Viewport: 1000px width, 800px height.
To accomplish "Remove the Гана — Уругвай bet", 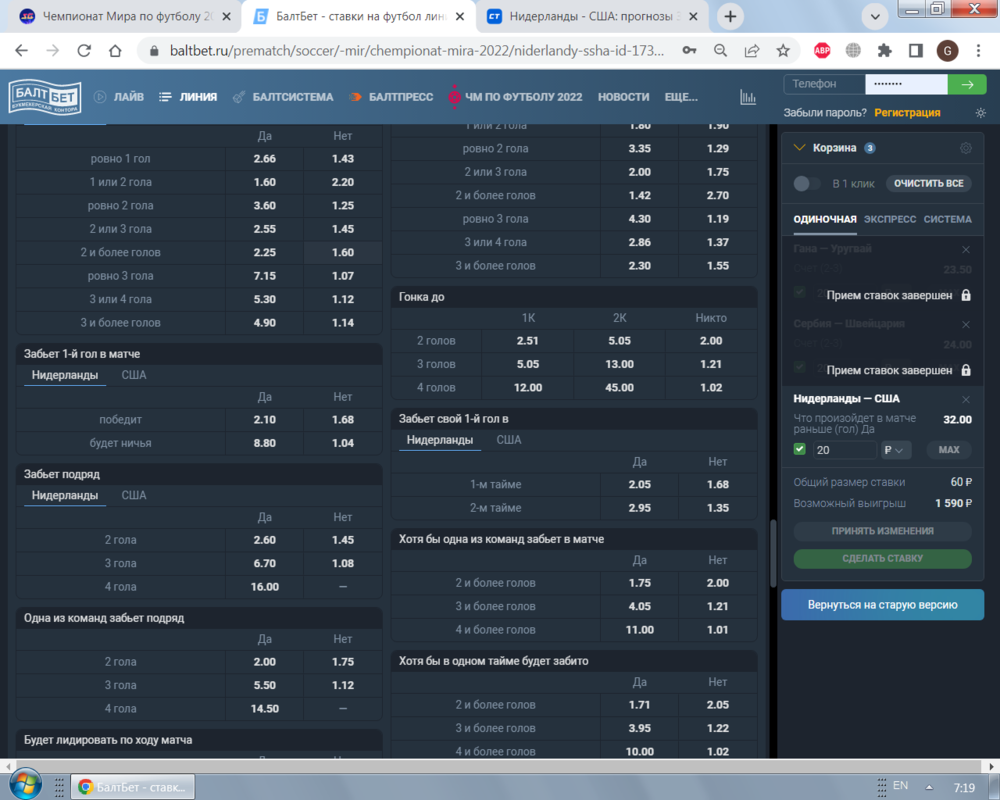I will point(966,249).
